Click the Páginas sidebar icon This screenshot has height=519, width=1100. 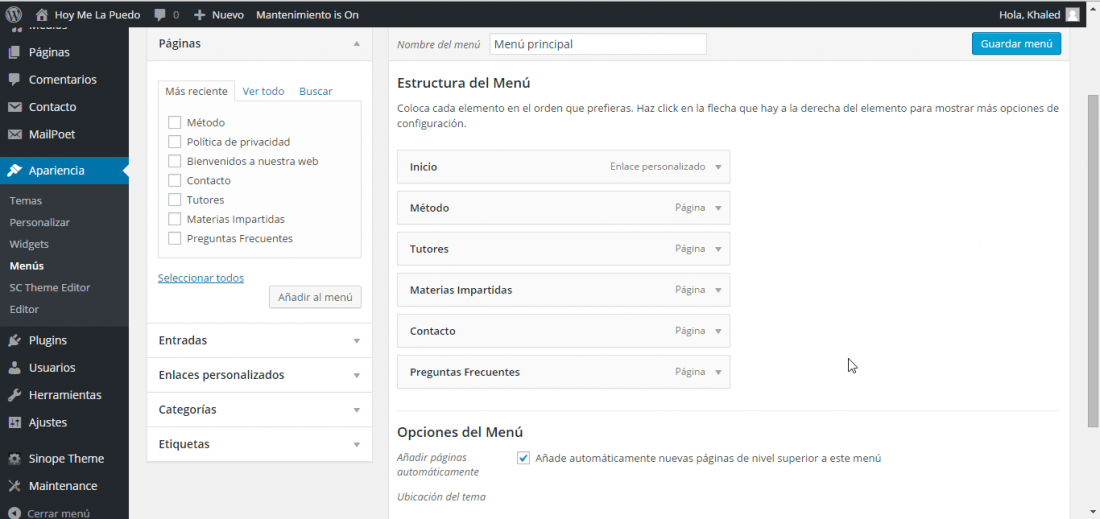(x=14, y=52)
